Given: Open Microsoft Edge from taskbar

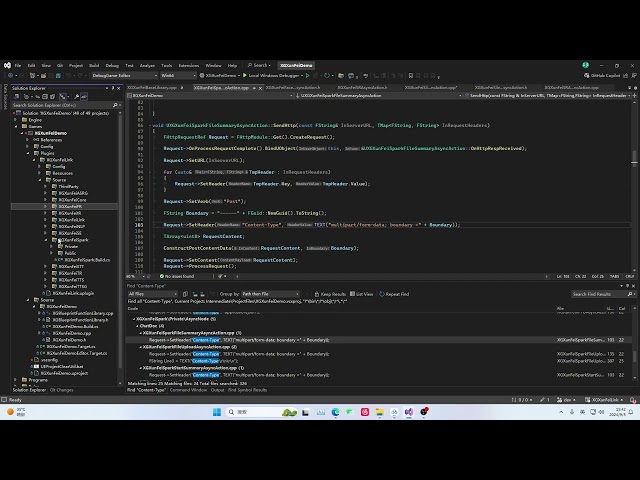Looking at the screenshot, I should pyautogui.click(x=336, y=412).
